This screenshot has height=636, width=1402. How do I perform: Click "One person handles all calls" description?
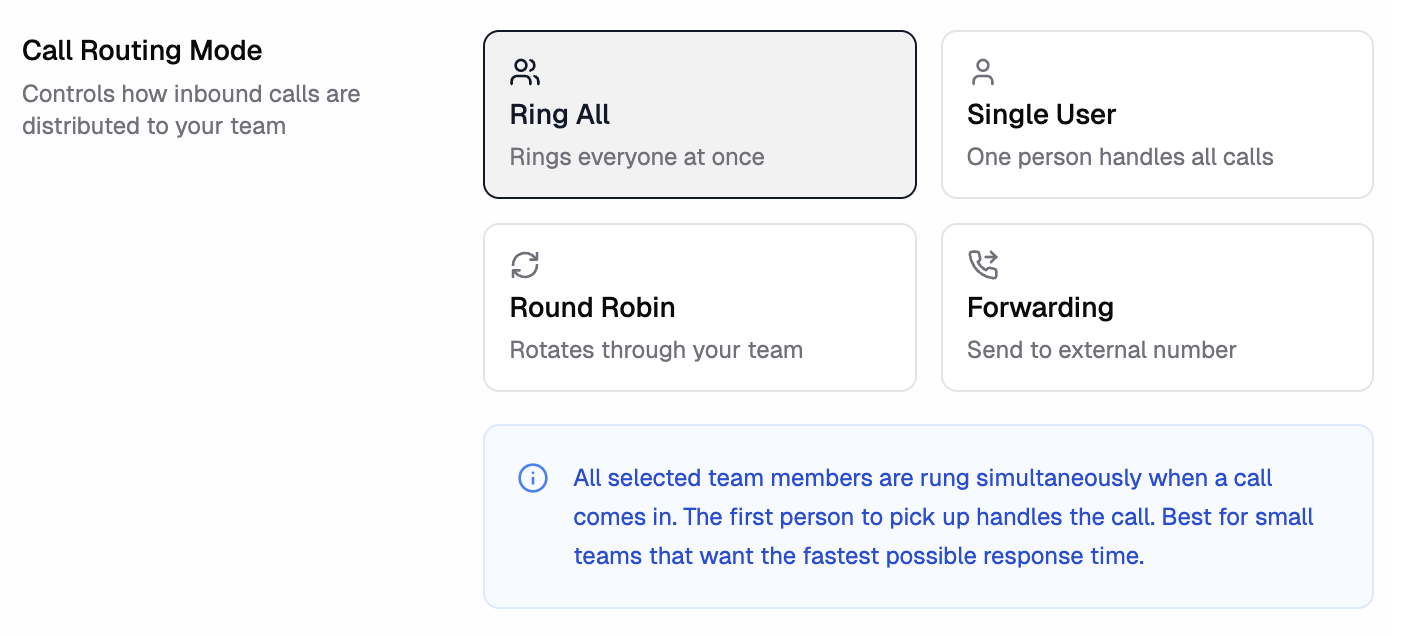click(1120, 157)
